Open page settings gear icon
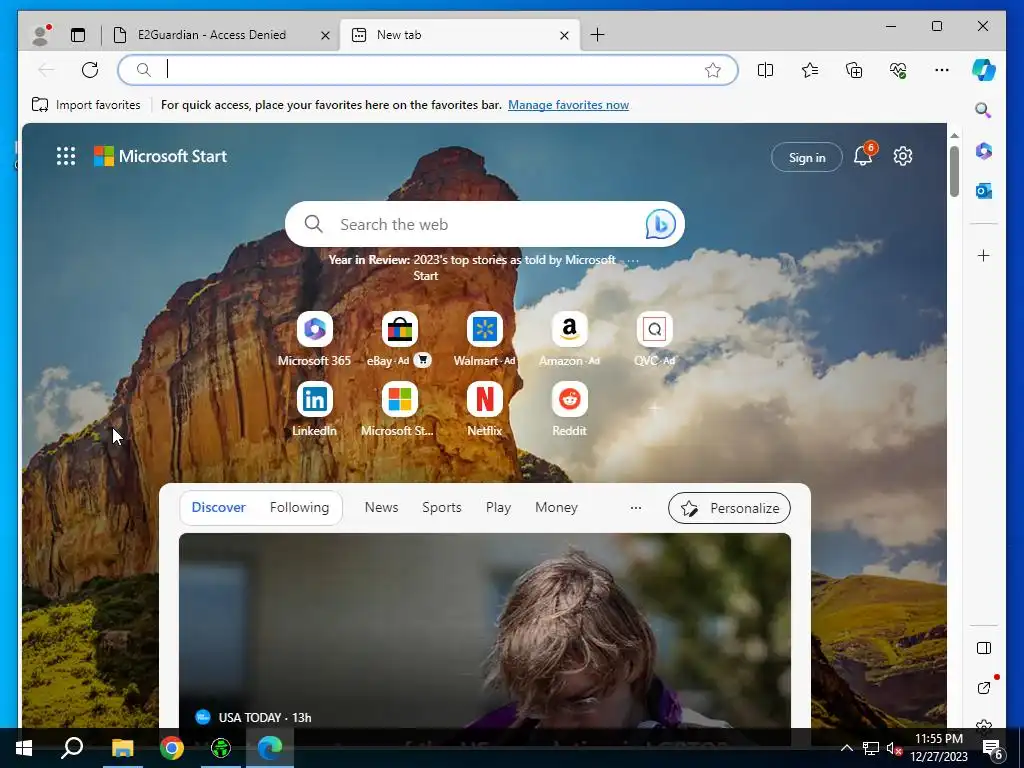The width and height of the screenshot is (1024, 768). (x=903, y=156)
